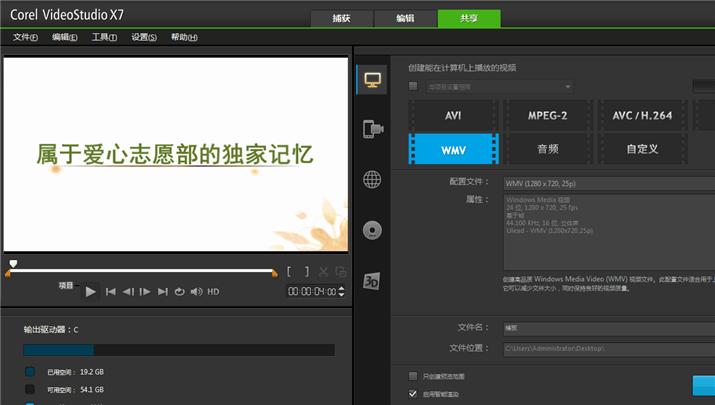Toggle repeat playback
The image size is (715, 405).
coord(180,291)
